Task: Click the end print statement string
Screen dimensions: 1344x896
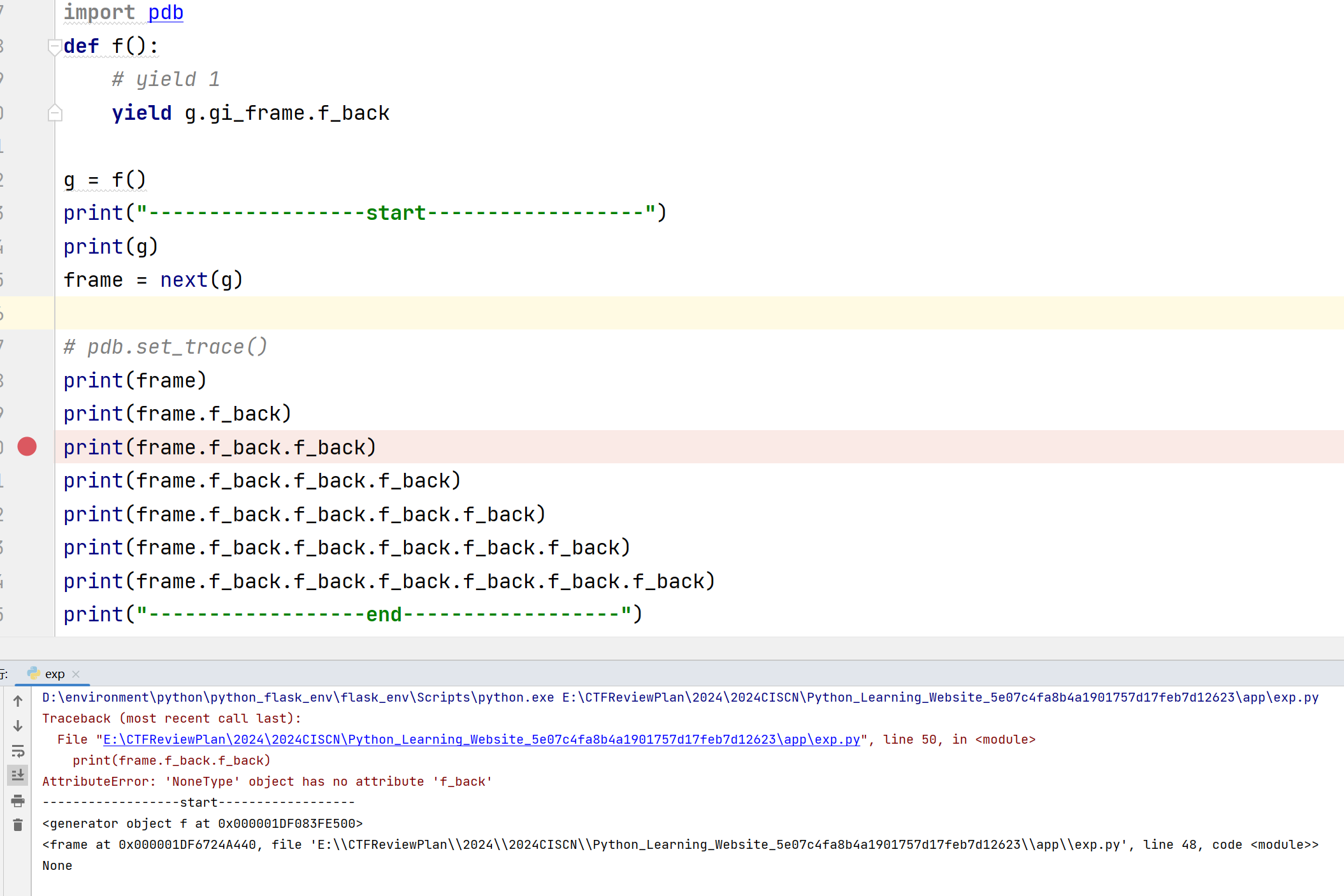Action: click(x=384, y=614)
